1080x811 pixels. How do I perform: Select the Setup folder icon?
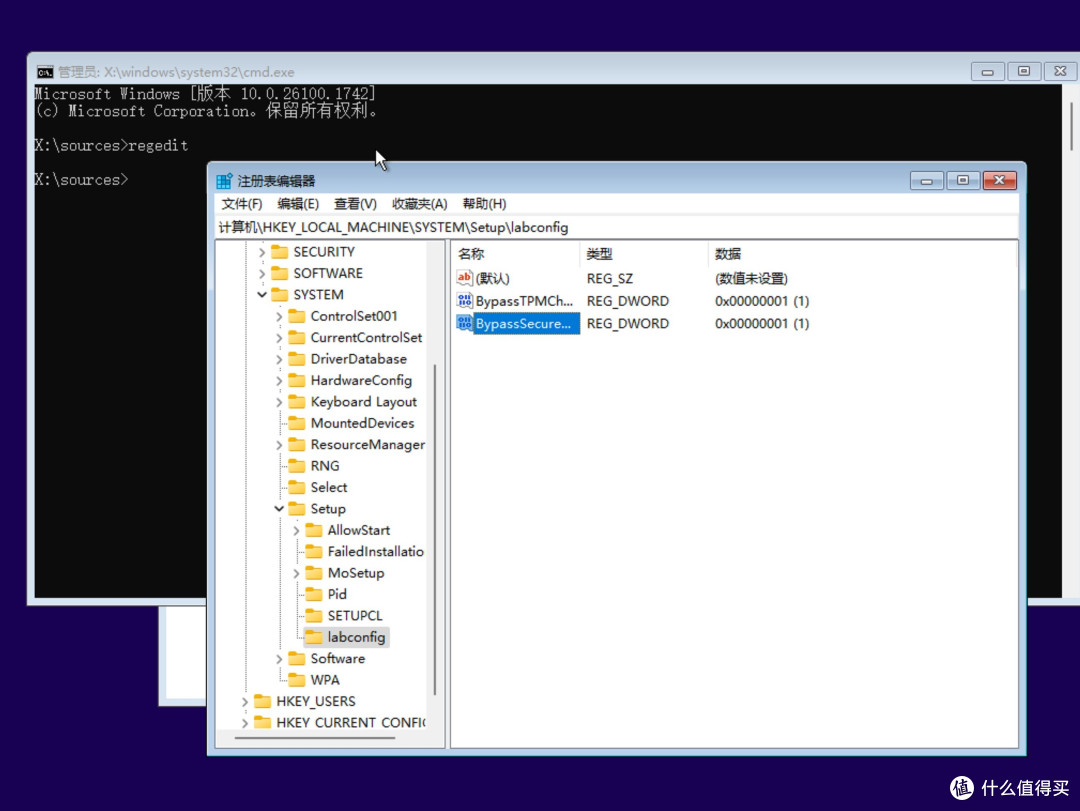pos(297,508)
